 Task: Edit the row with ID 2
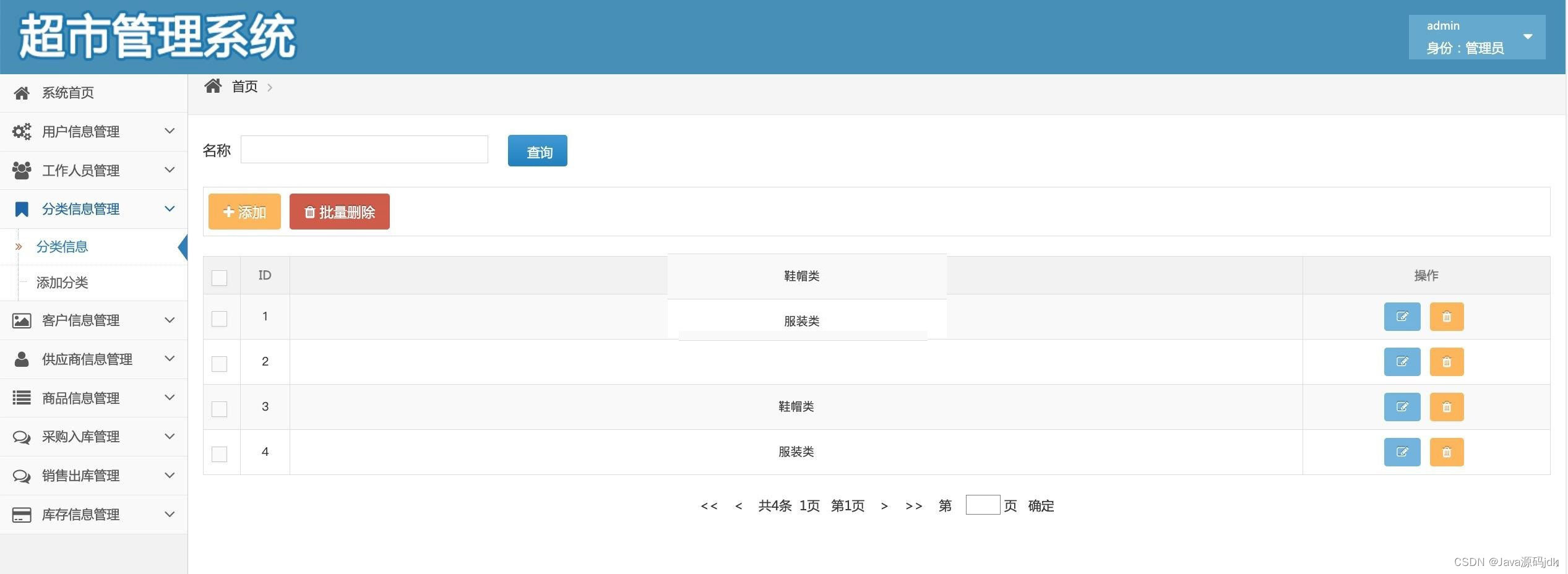pos(1402,362)
